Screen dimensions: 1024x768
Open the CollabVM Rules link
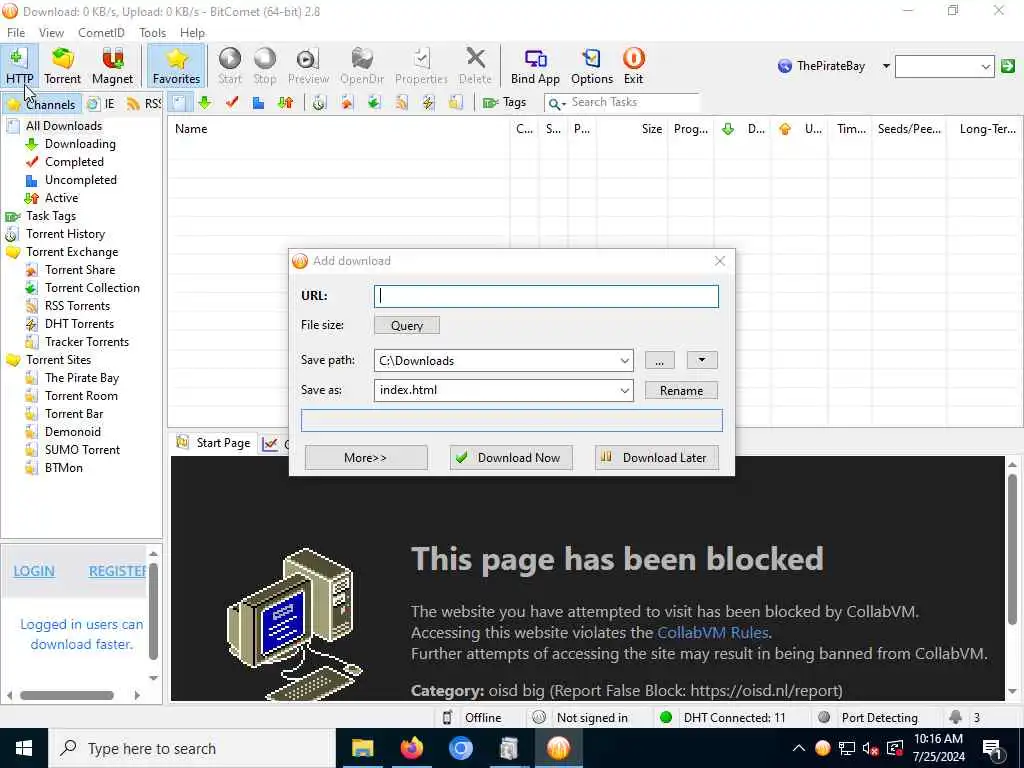coord(712,633)
